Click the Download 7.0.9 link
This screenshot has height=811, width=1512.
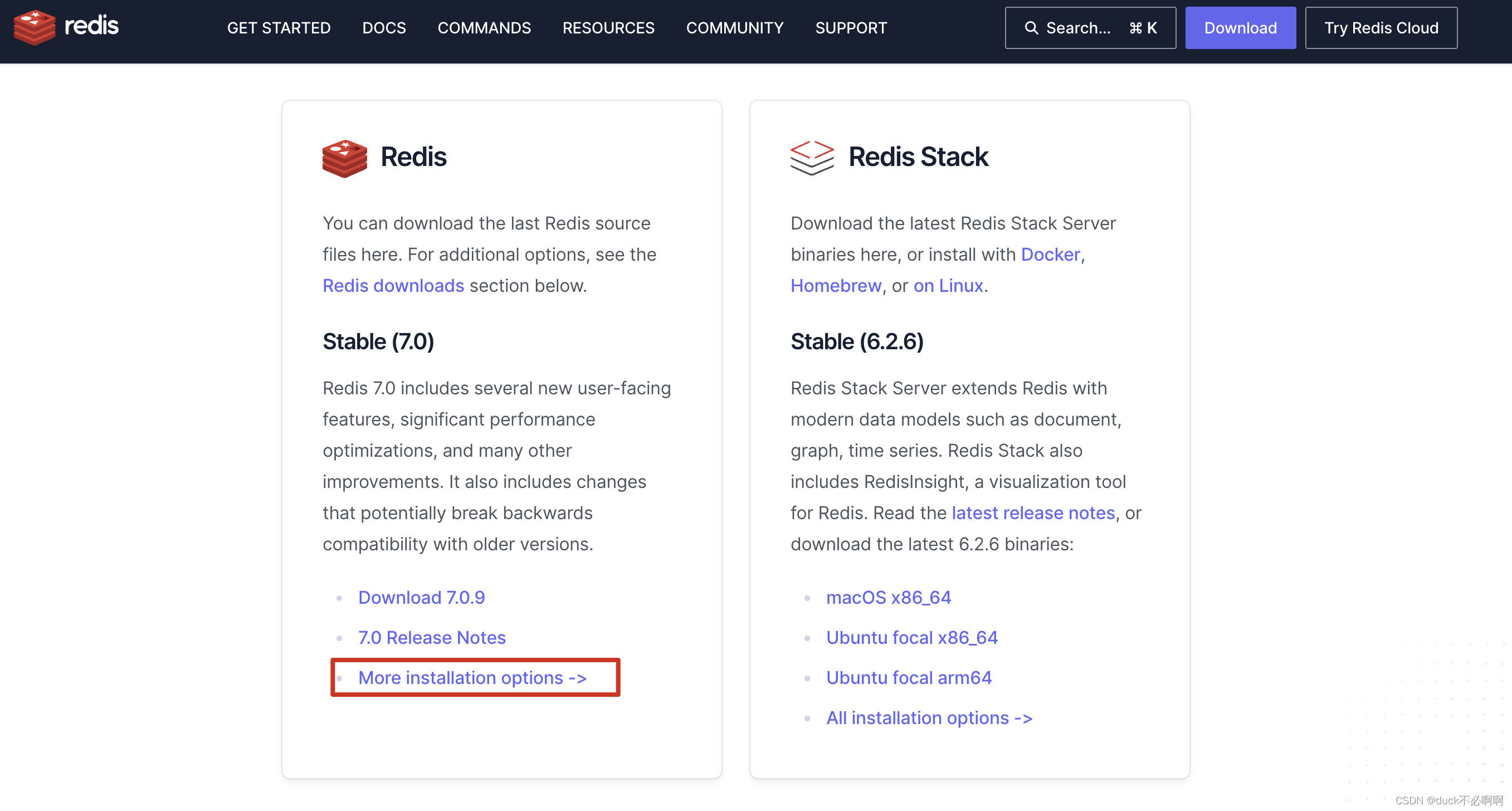421,597
